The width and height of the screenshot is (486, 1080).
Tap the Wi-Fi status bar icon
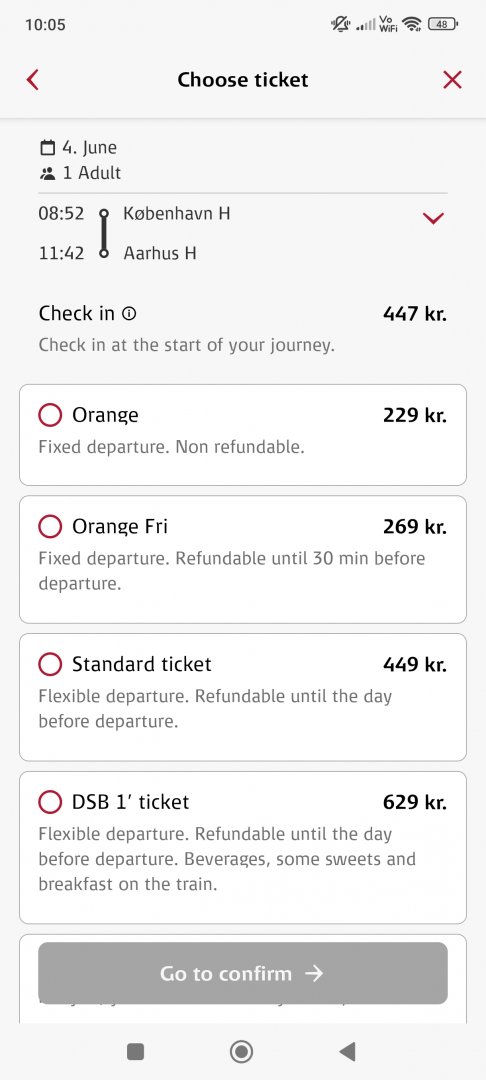[412, 25]
